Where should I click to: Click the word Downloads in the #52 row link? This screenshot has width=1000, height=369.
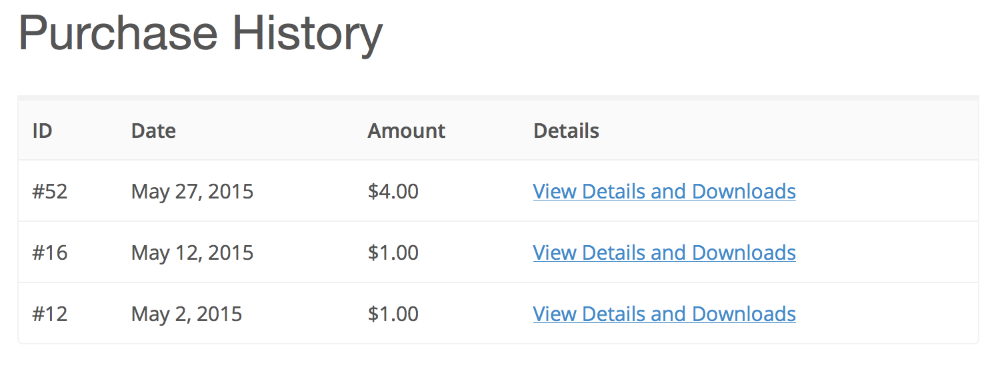[744, 191]
